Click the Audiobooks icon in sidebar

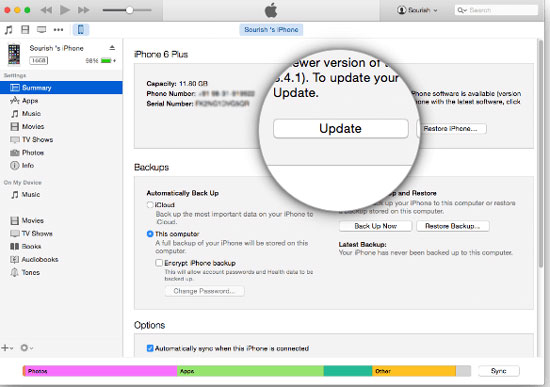14,260
